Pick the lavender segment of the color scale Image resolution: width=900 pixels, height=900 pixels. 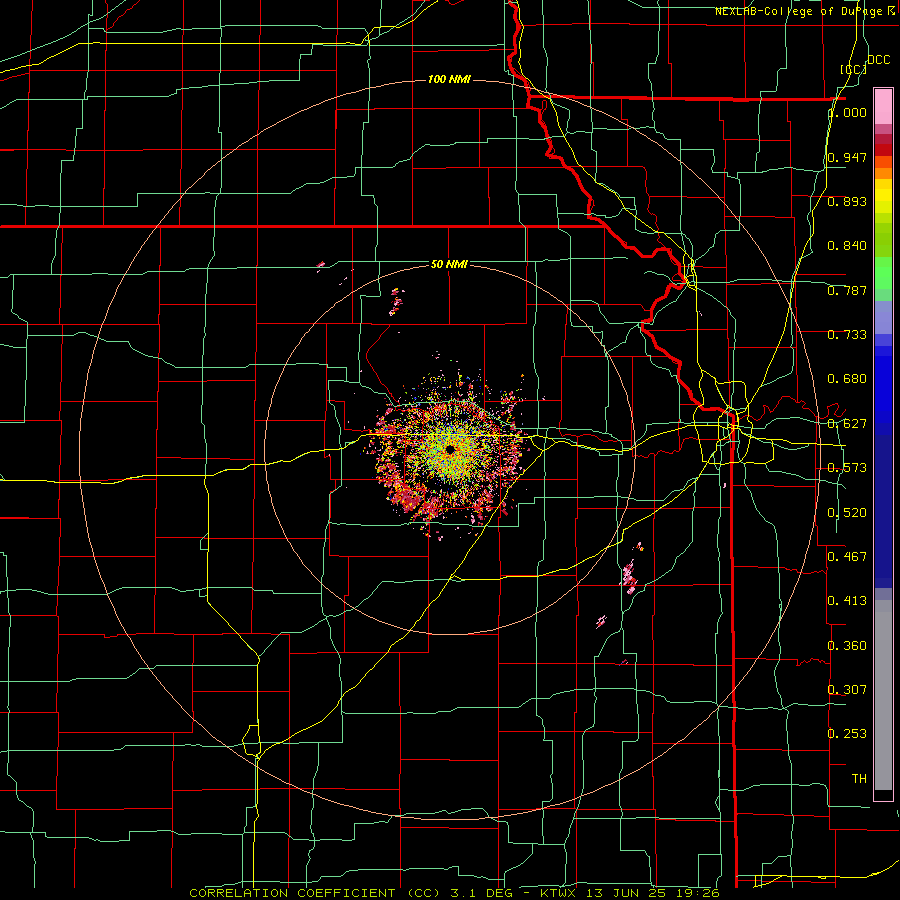point(883,317)
